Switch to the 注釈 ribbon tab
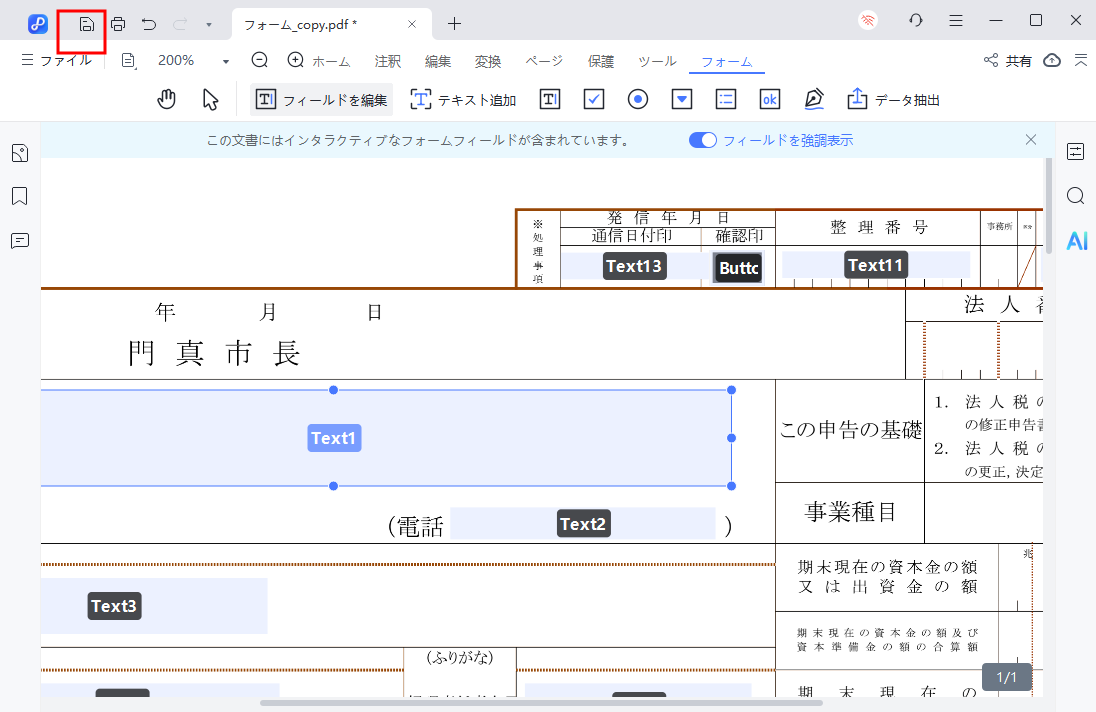 coord(387,61)
